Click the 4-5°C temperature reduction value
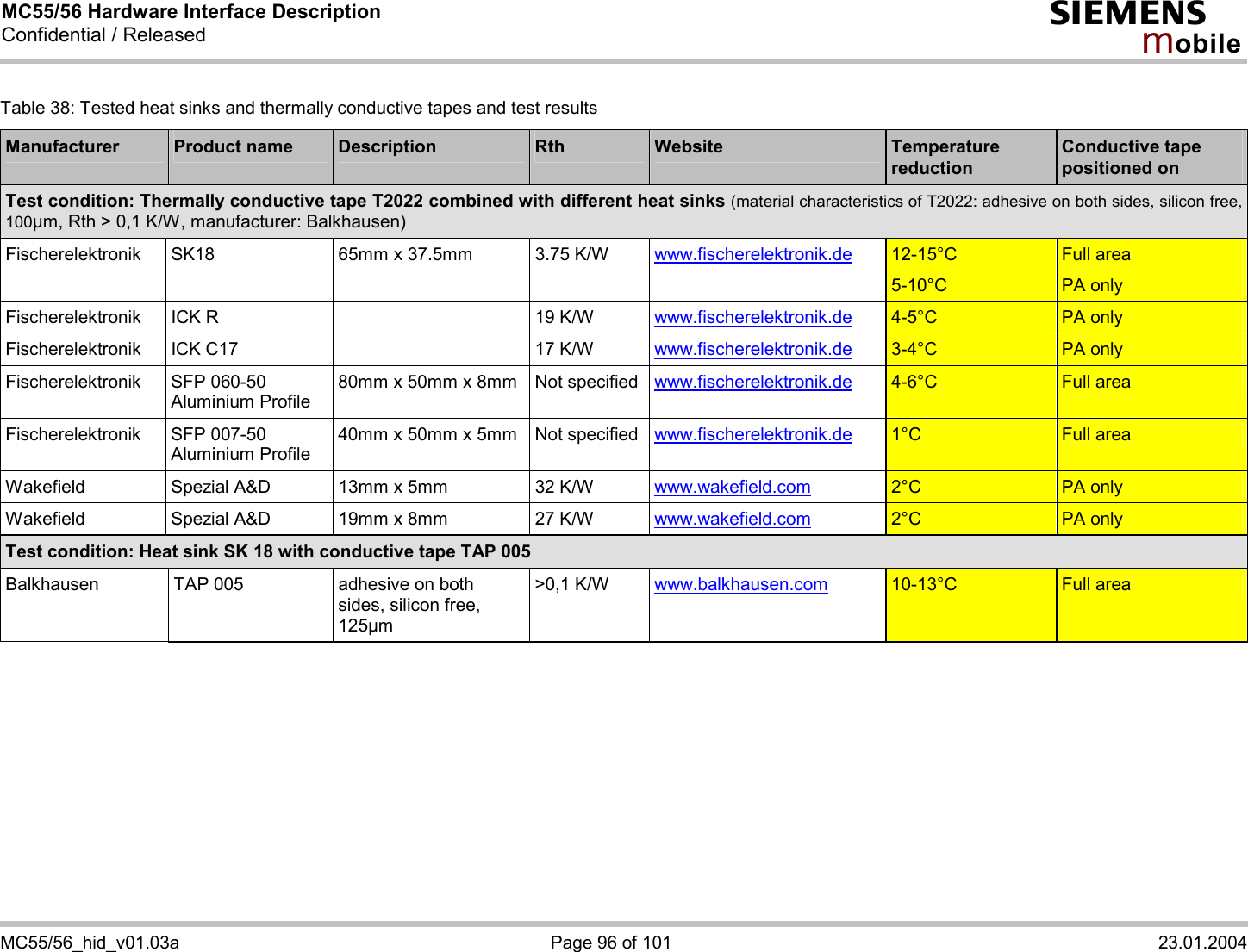Viewport: 1248px width, 952px height. pos(914,317)
